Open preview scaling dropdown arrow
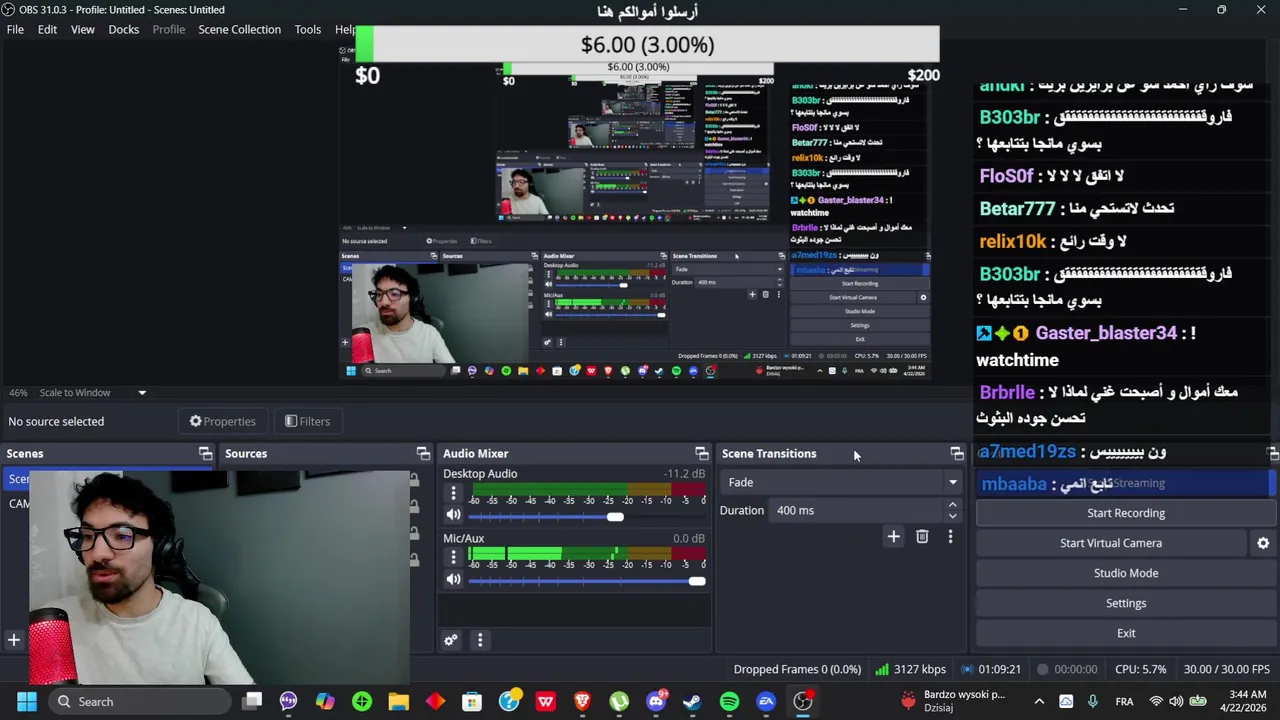Image resolution: width=1280 pixels, height=720 pixels. [142, 393]
